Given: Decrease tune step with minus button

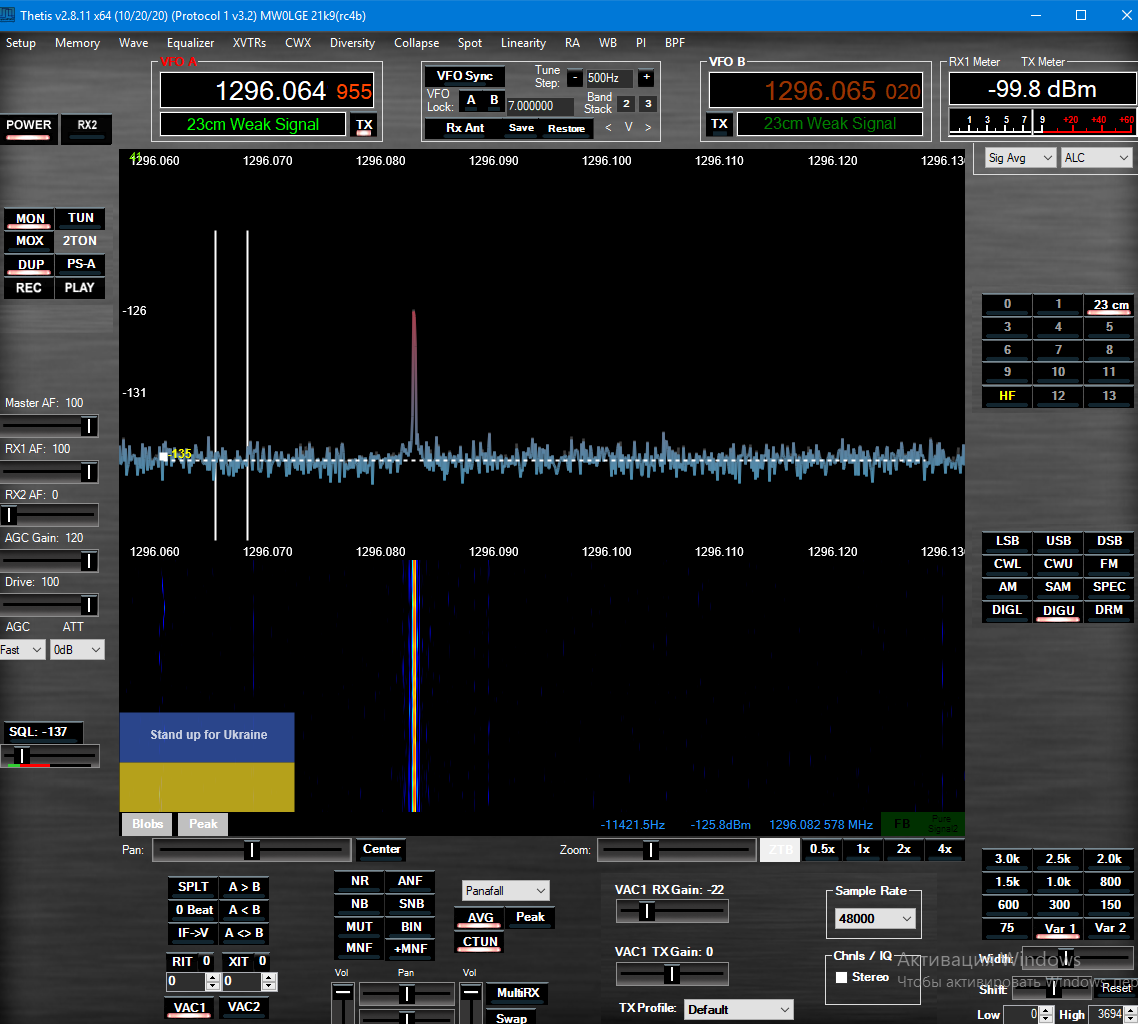Looking at the screenshot, I should [574, 77].
